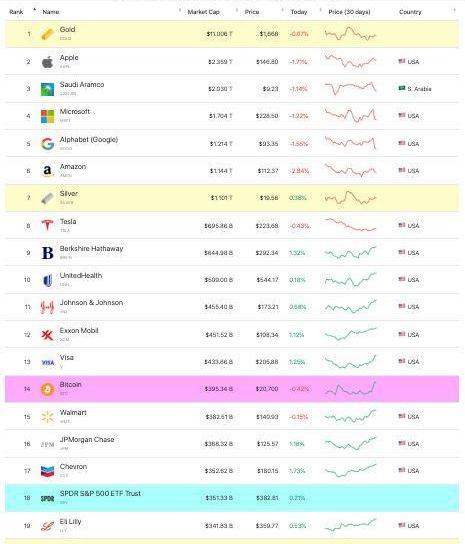This screenshot has width=465, height=544.
Task: Click the Walmart spark logo
Action: 48,417
